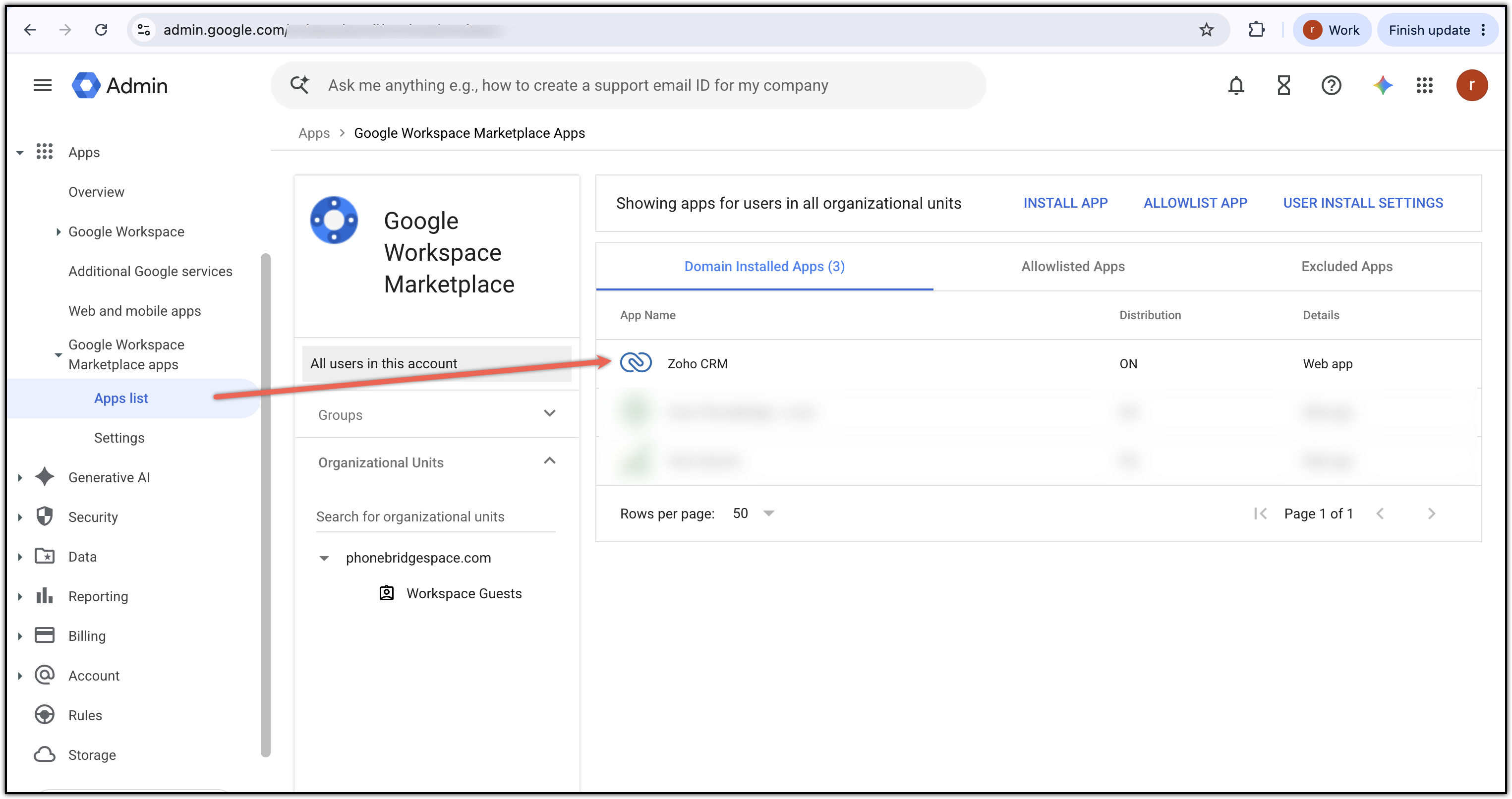The image size is (1512, 799).
Task: Click the sidebar vertical scrollbar
Action: [266, 505]
